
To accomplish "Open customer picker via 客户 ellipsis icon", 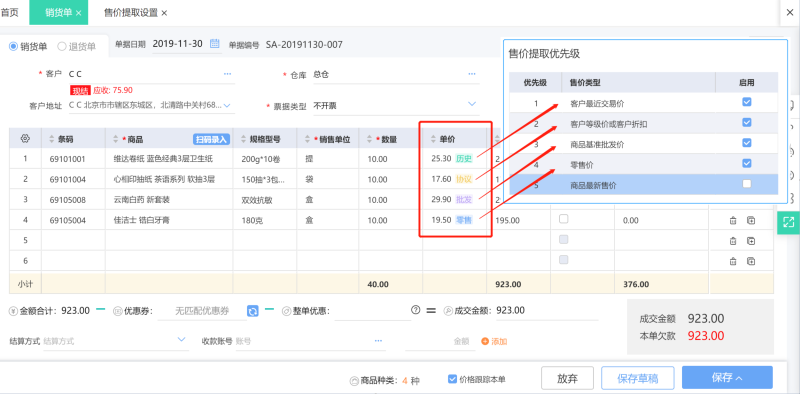I will point(228,75).
